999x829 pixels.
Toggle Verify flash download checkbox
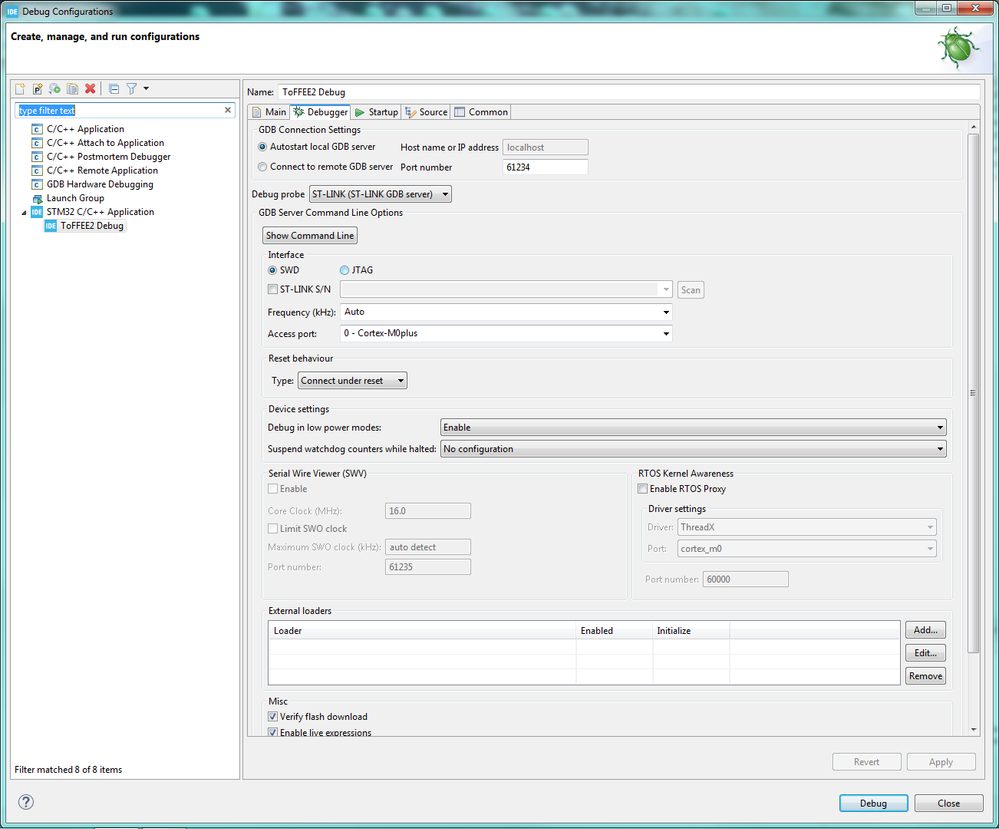(x=273, y=717)
